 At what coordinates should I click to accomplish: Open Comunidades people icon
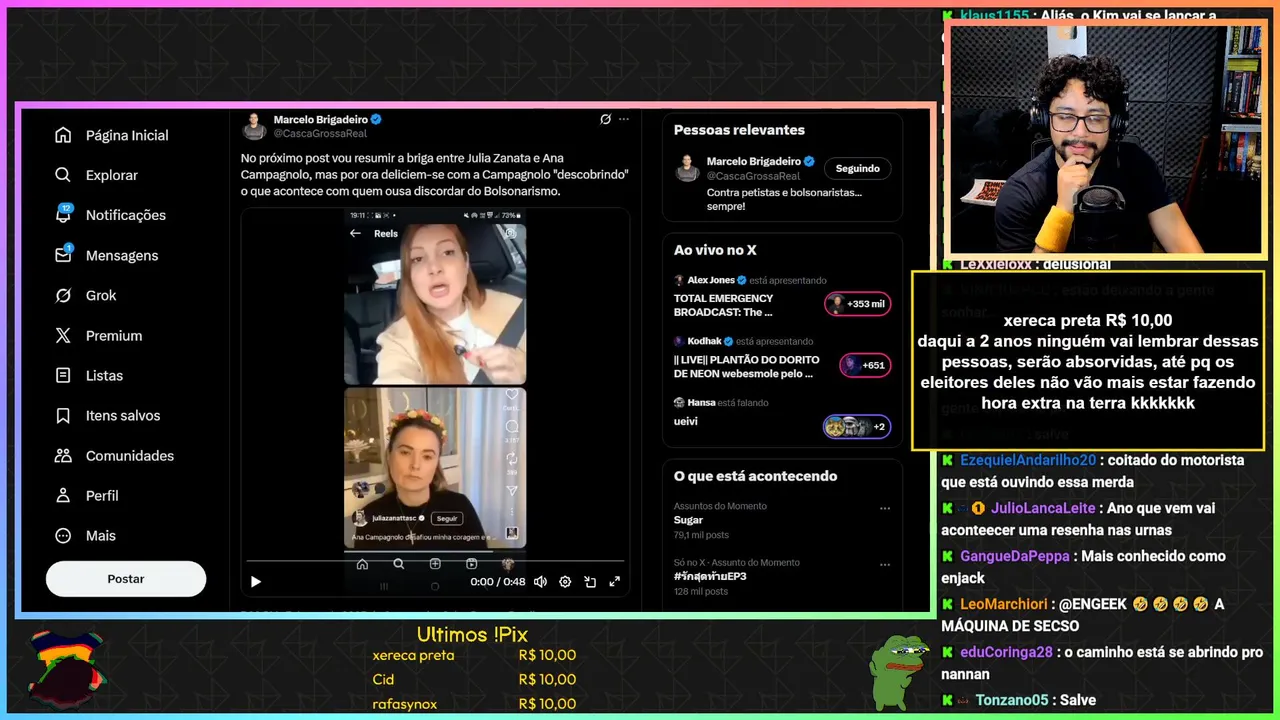pos(63,455)
